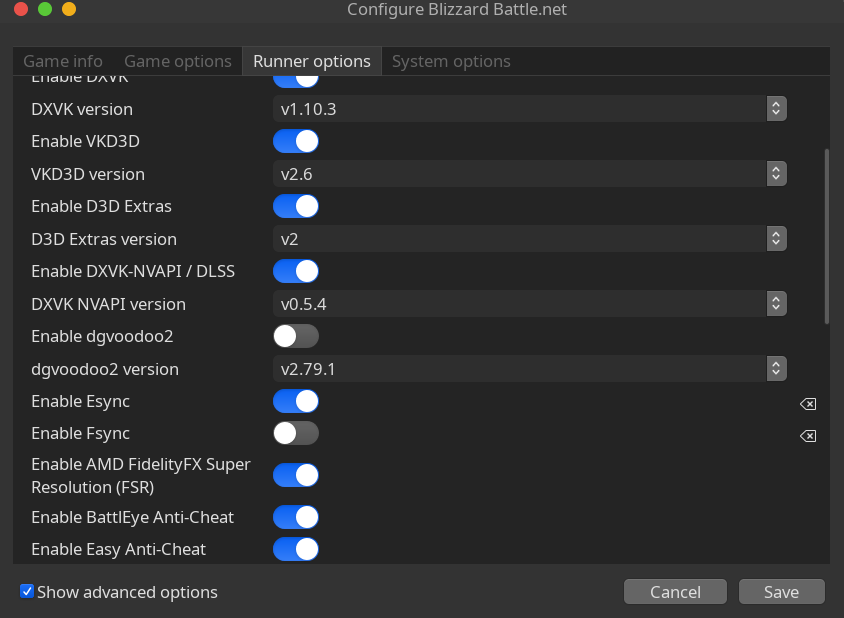Switch to the Game options tab
The width and height of the screenshot is (844, 618).
(178, 61)
